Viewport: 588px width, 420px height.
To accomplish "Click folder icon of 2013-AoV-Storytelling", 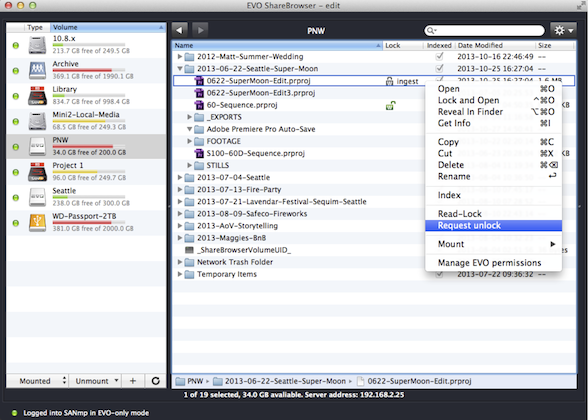I will pos(189,226).
